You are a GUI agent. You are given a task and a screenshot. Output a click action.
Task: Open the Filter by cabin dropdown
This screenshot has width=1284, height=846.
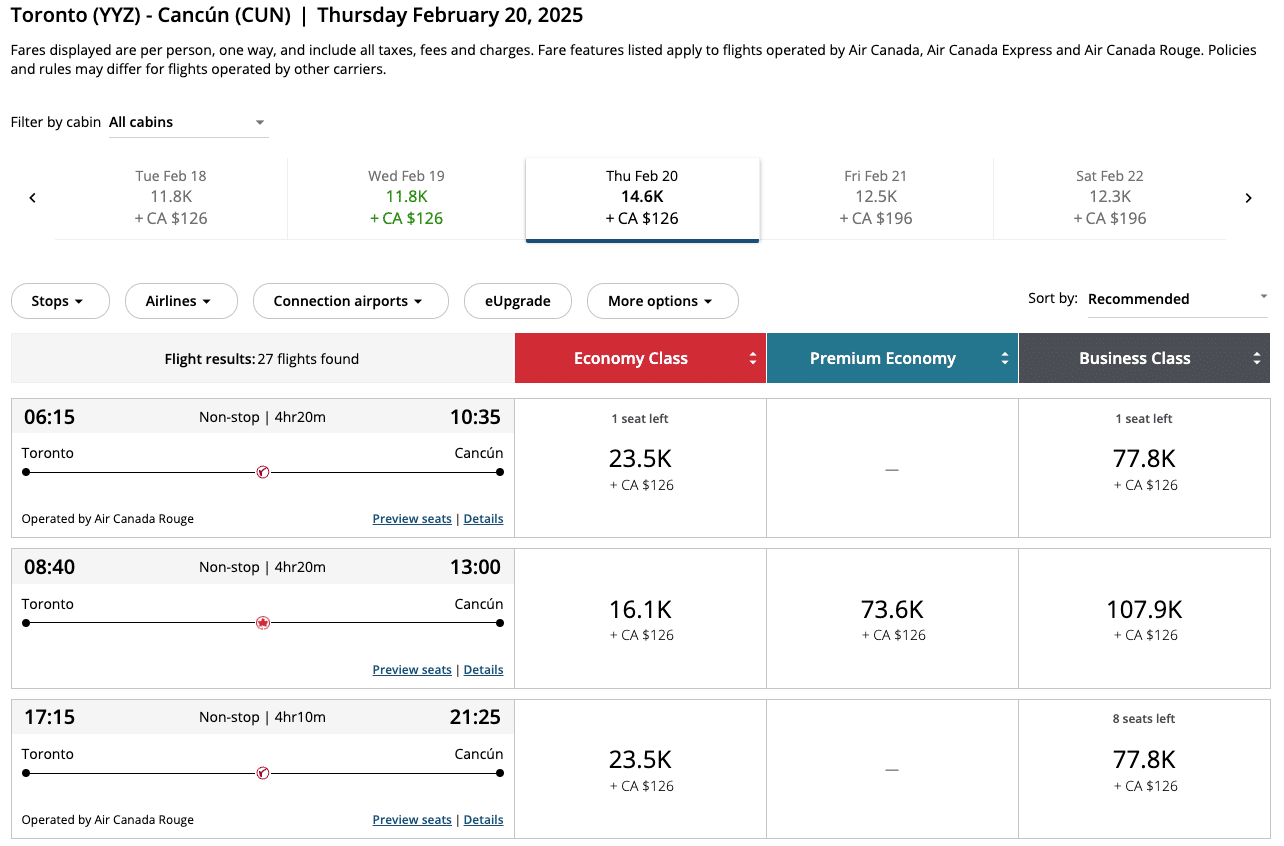tap(189, 122)
